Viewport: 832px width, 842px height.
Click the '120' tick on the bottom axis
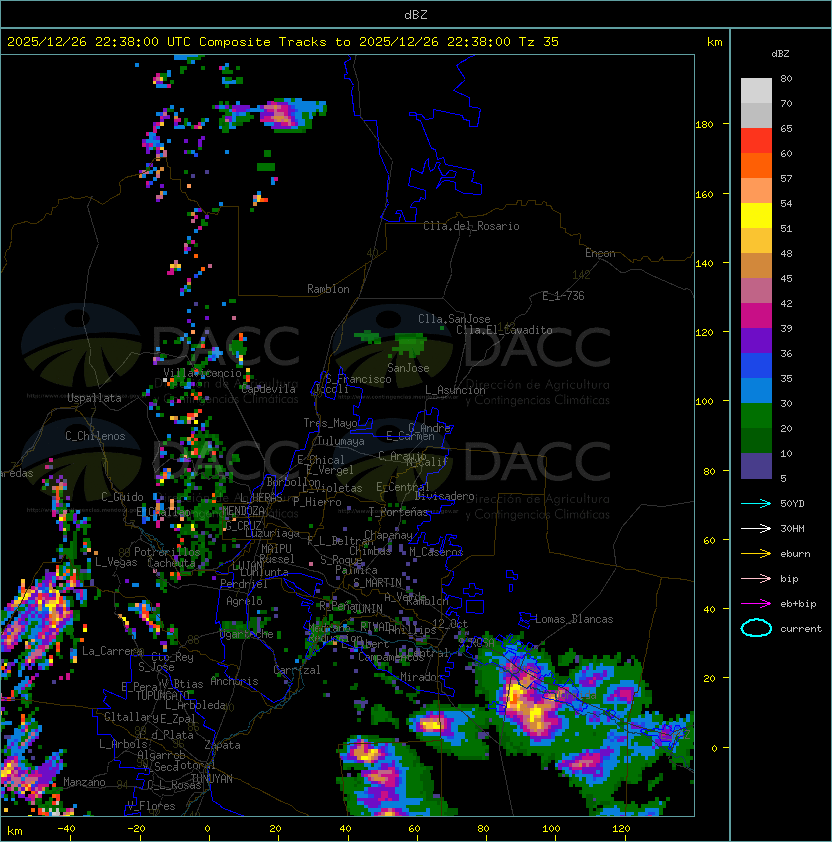coord(621,829)
